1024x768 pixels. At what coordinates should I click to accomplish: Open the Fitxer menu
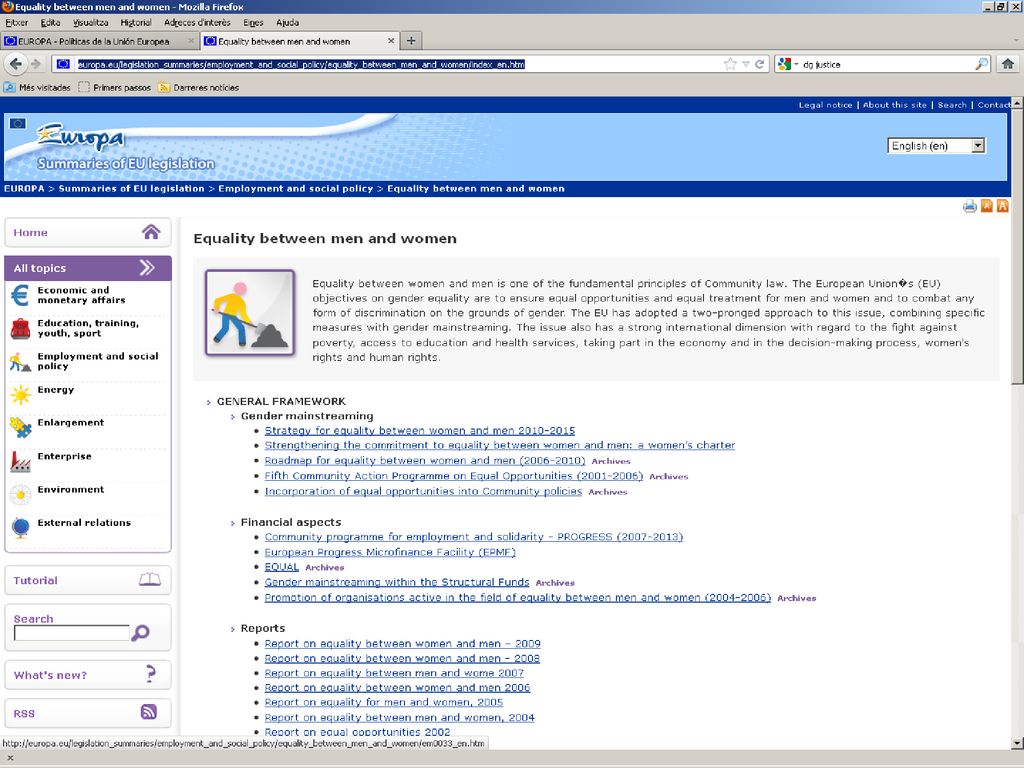point(16,22)
